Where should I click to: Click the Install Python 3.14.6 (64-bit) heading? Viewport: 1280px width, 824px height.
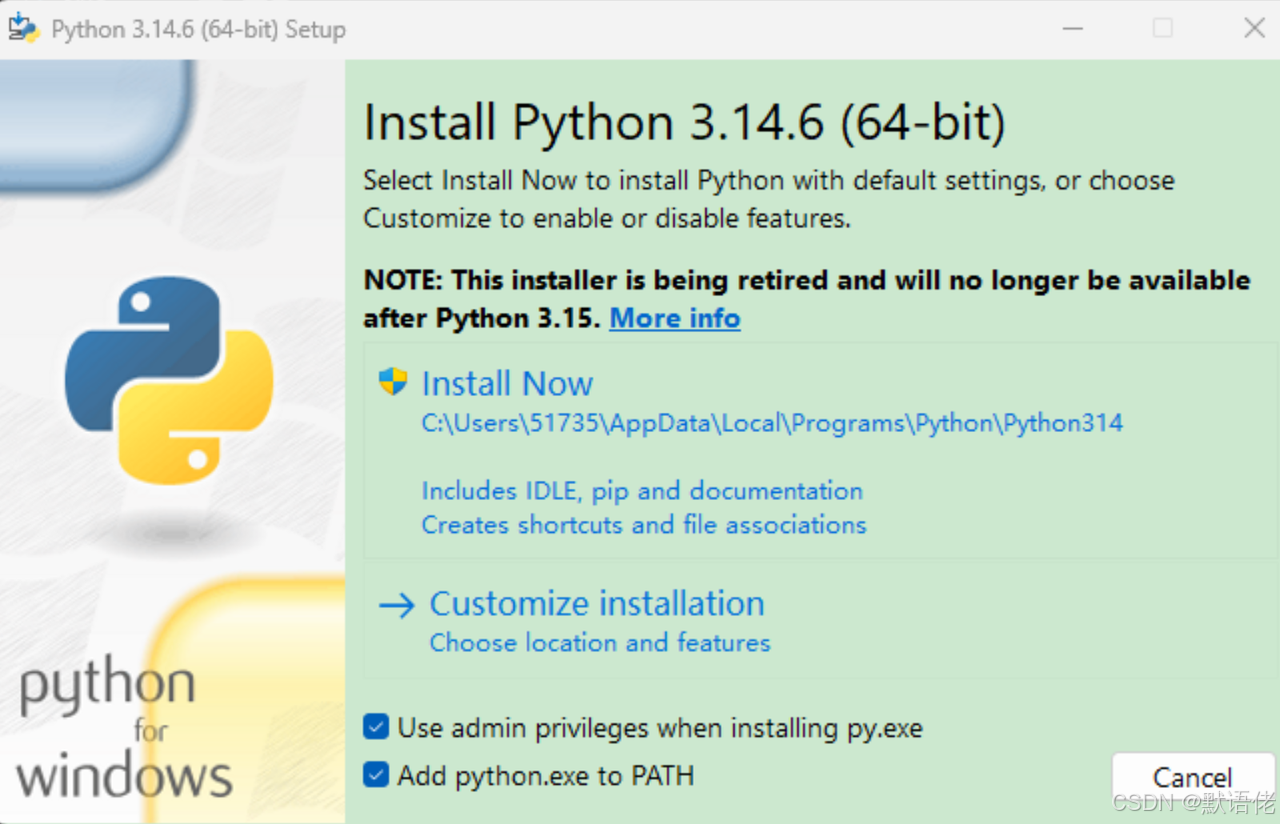point(684,123)
